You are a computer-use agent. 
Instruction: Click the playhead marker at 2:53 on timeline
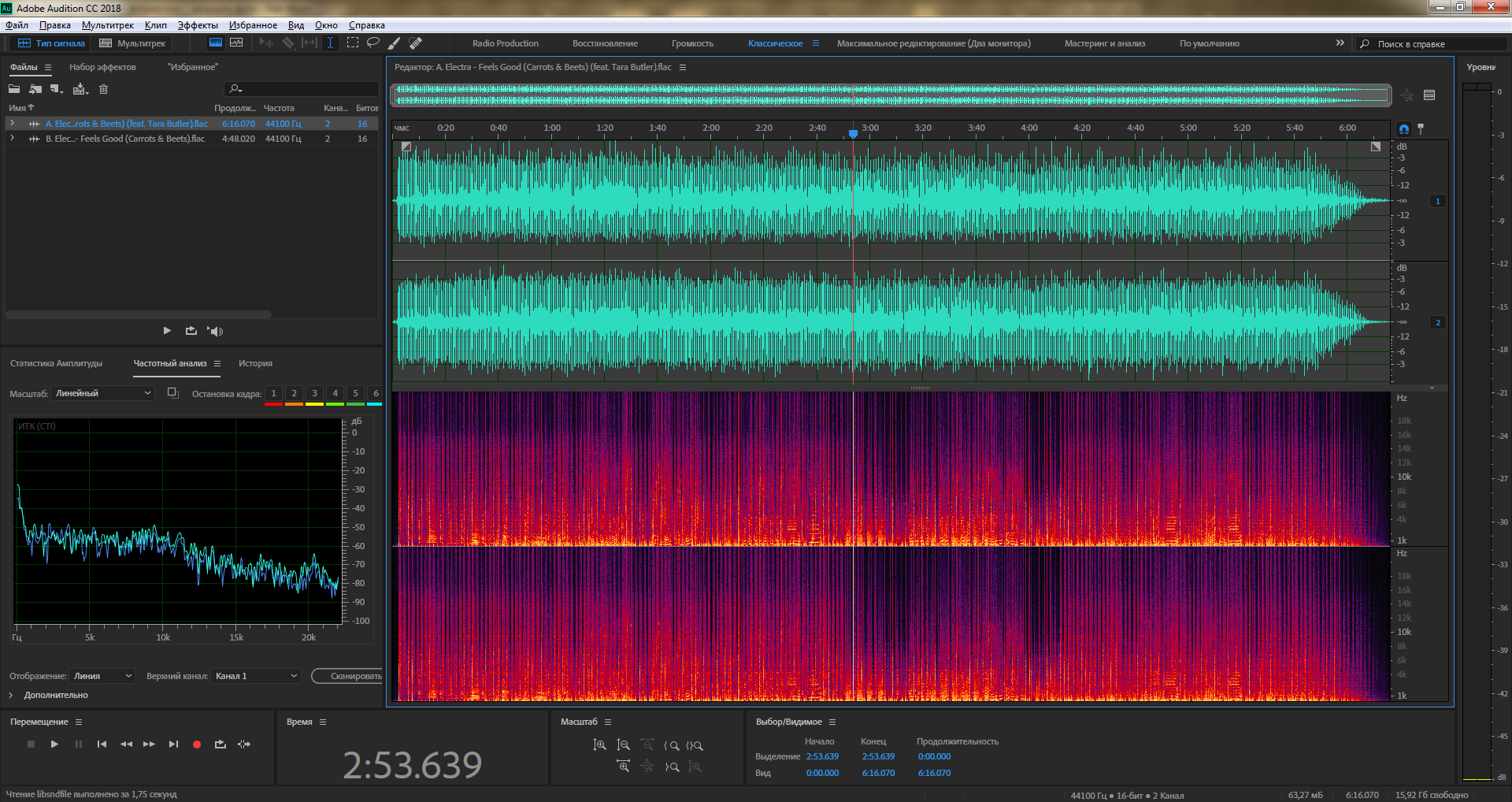pos(853,133)
